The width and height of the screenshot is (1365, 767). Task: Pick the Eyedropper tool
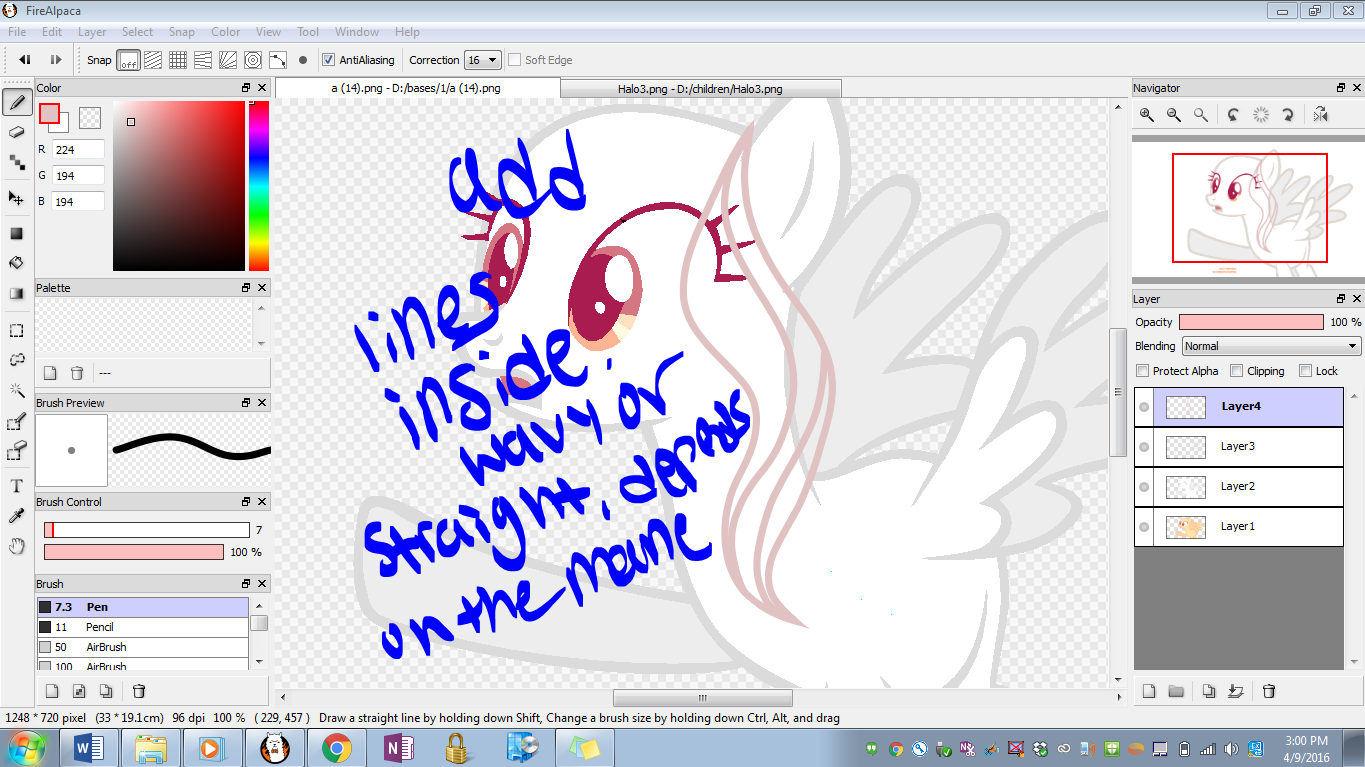(x=17, y=516)
